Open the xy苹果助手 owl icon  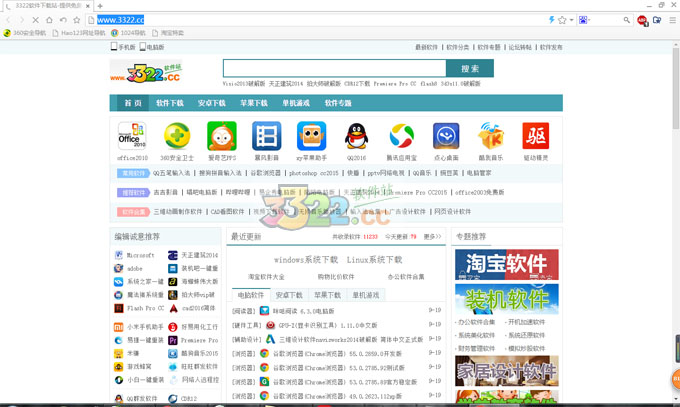click(x=311, y=136)
